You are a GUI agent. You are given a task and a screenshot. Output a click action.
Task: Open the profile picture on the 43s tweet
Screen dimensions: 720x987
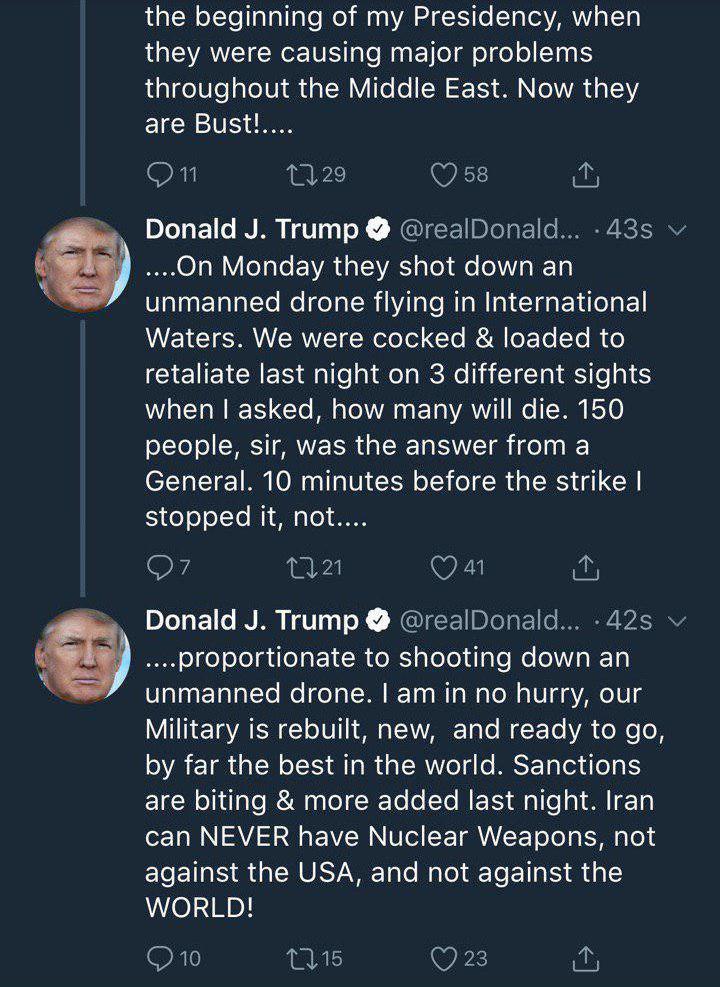82,264
